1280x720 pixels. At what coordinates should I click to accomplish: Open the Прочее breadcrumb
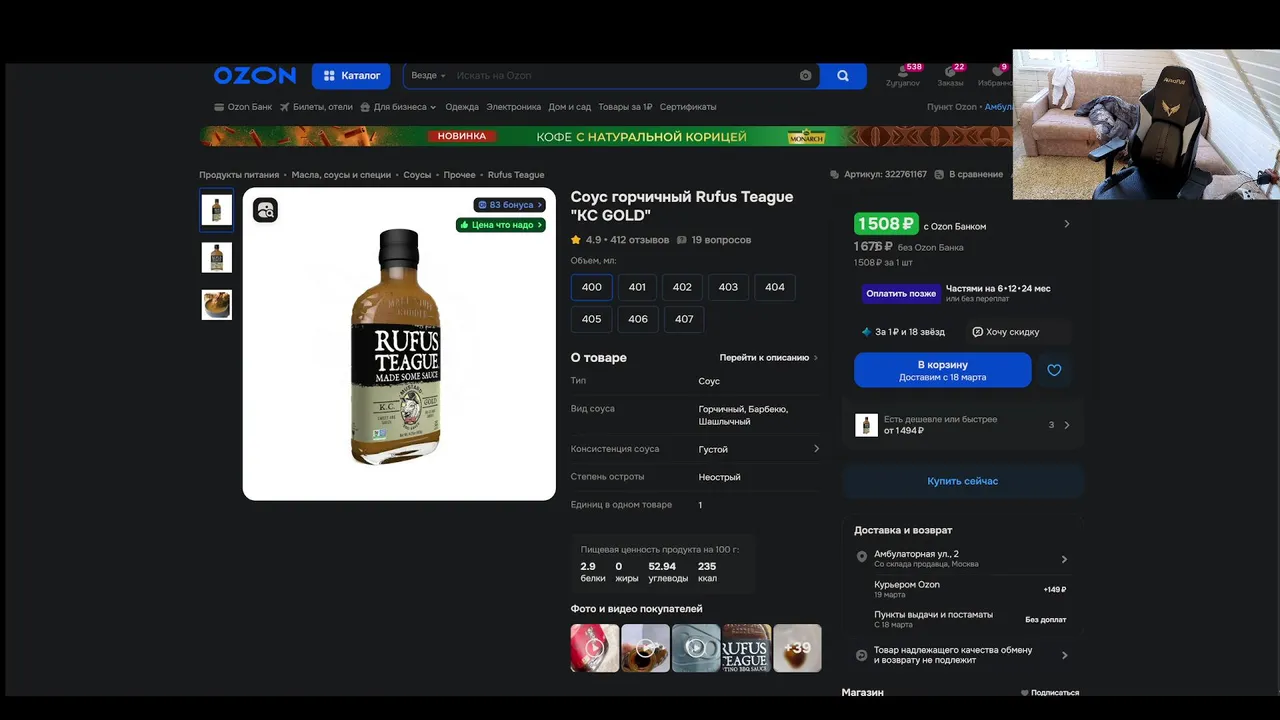[x=459, y=175]
